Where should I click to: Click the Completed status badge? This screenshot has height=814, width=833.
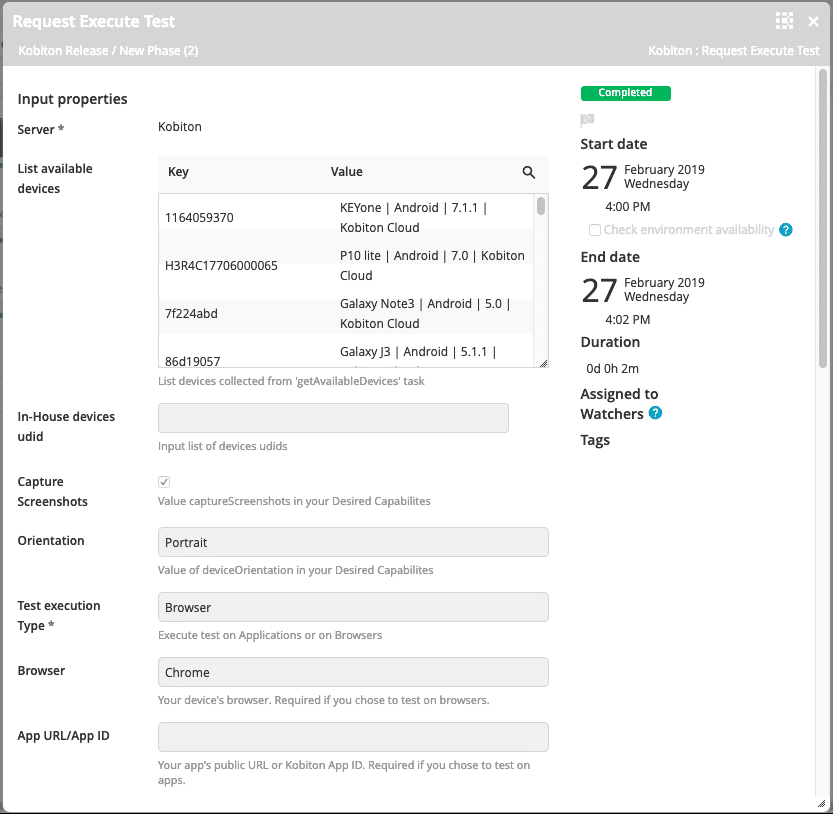tap(625, 92)
